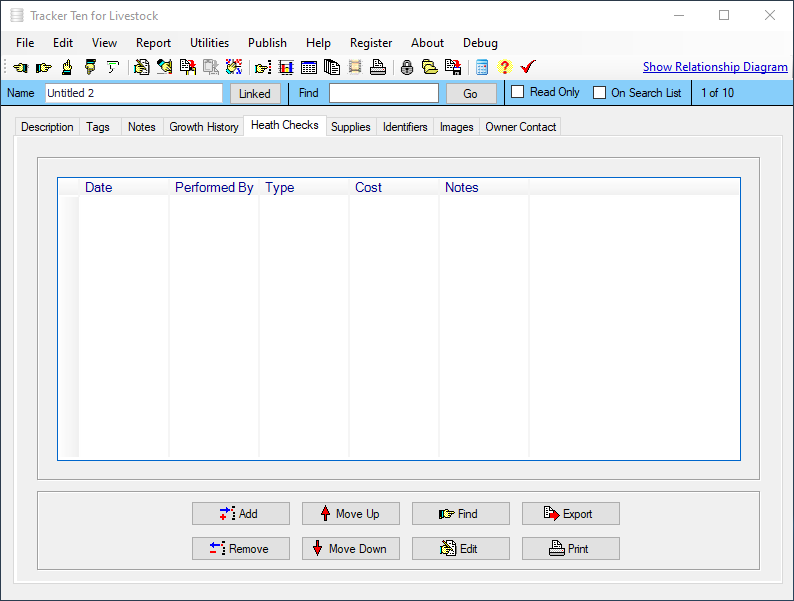794x601 pixels.
Task: Open the Edit menu
Action: pos(63,43)
